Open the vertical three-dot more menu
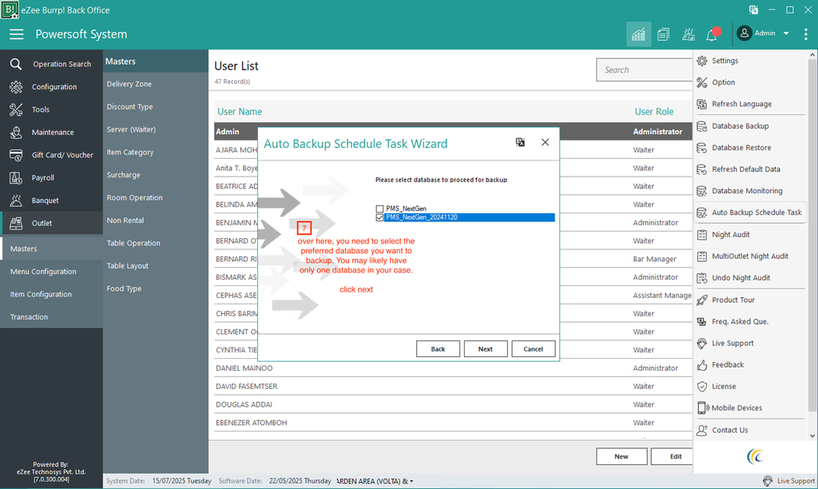 pos(805,34)
